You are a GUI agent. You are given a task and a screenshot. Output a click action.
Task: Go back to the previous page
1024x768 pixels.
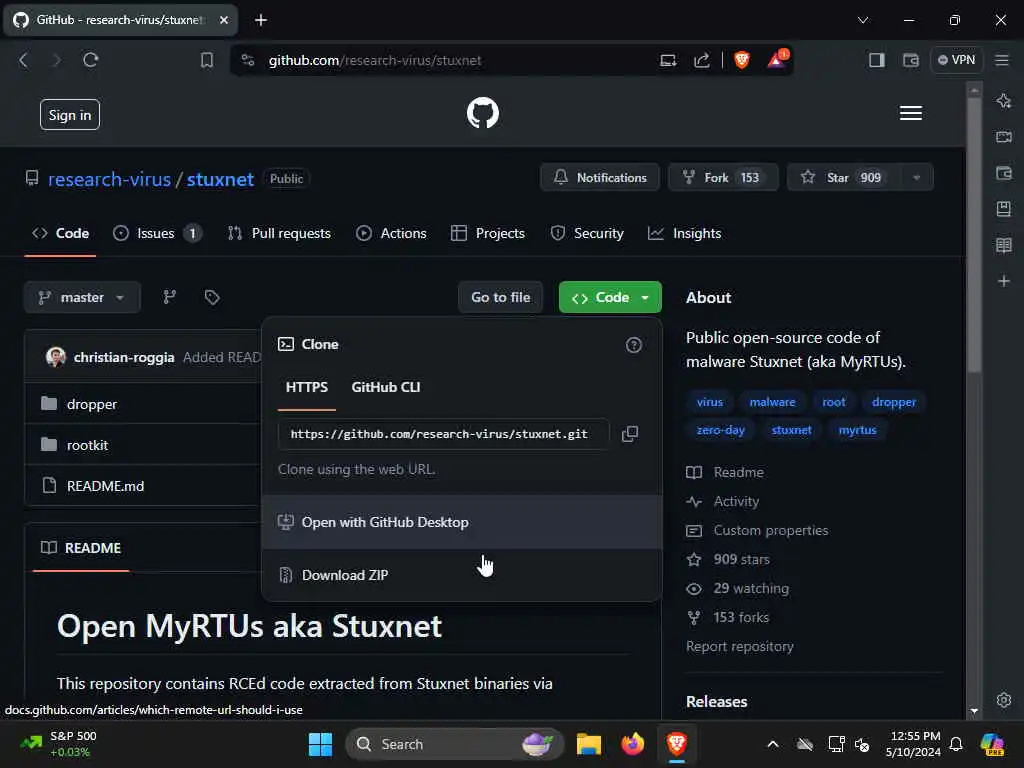[x=24, y=60]
